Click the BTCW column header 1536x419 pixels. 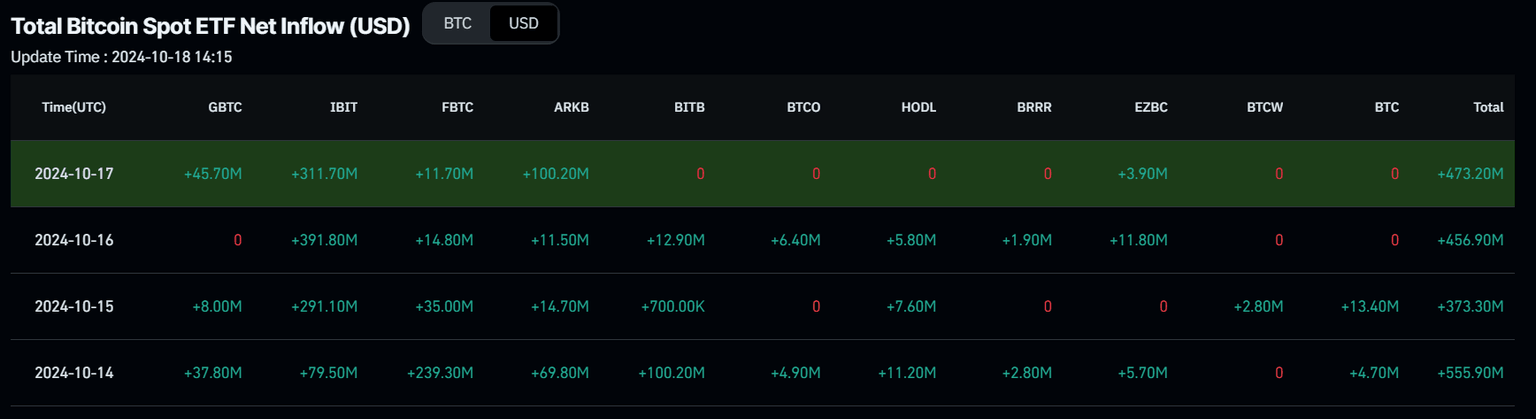pyautogui.click(x=1265, y=107)
